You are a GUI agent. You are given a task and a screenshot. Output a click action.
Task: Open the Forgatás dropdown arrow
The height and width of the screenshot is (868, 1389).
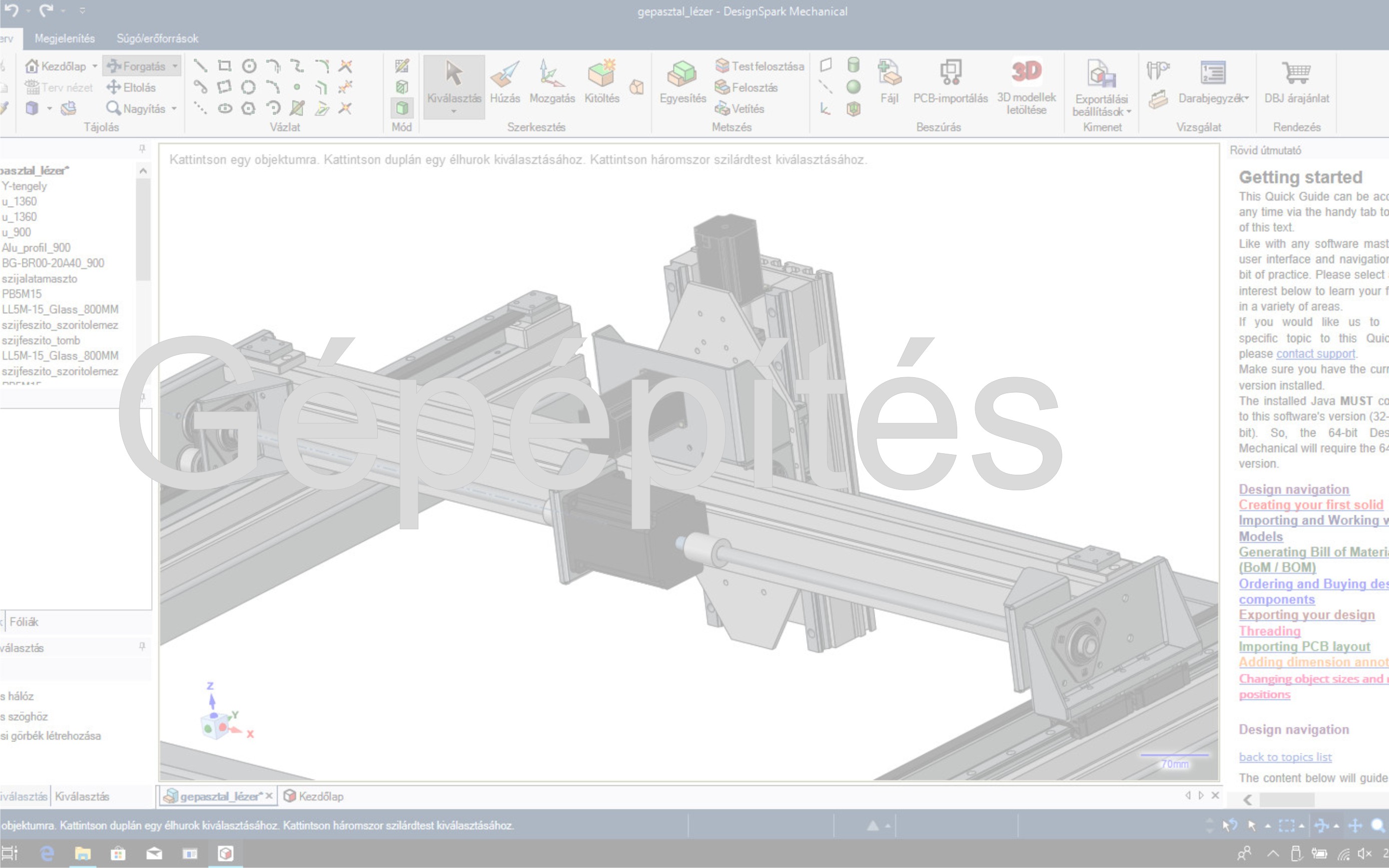(x=175, y=67)
